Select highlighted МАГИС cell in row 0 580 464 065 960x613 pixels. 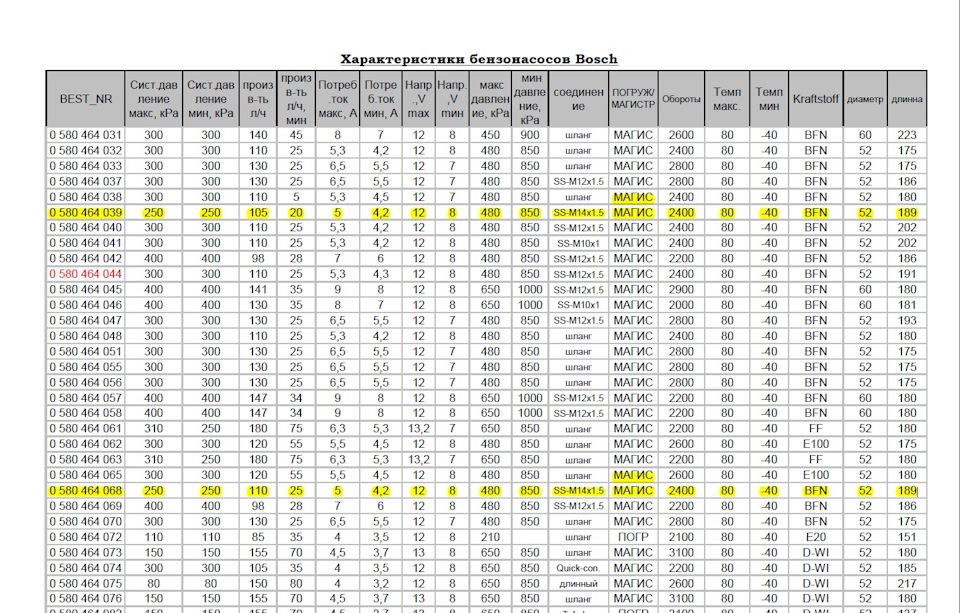633,475
